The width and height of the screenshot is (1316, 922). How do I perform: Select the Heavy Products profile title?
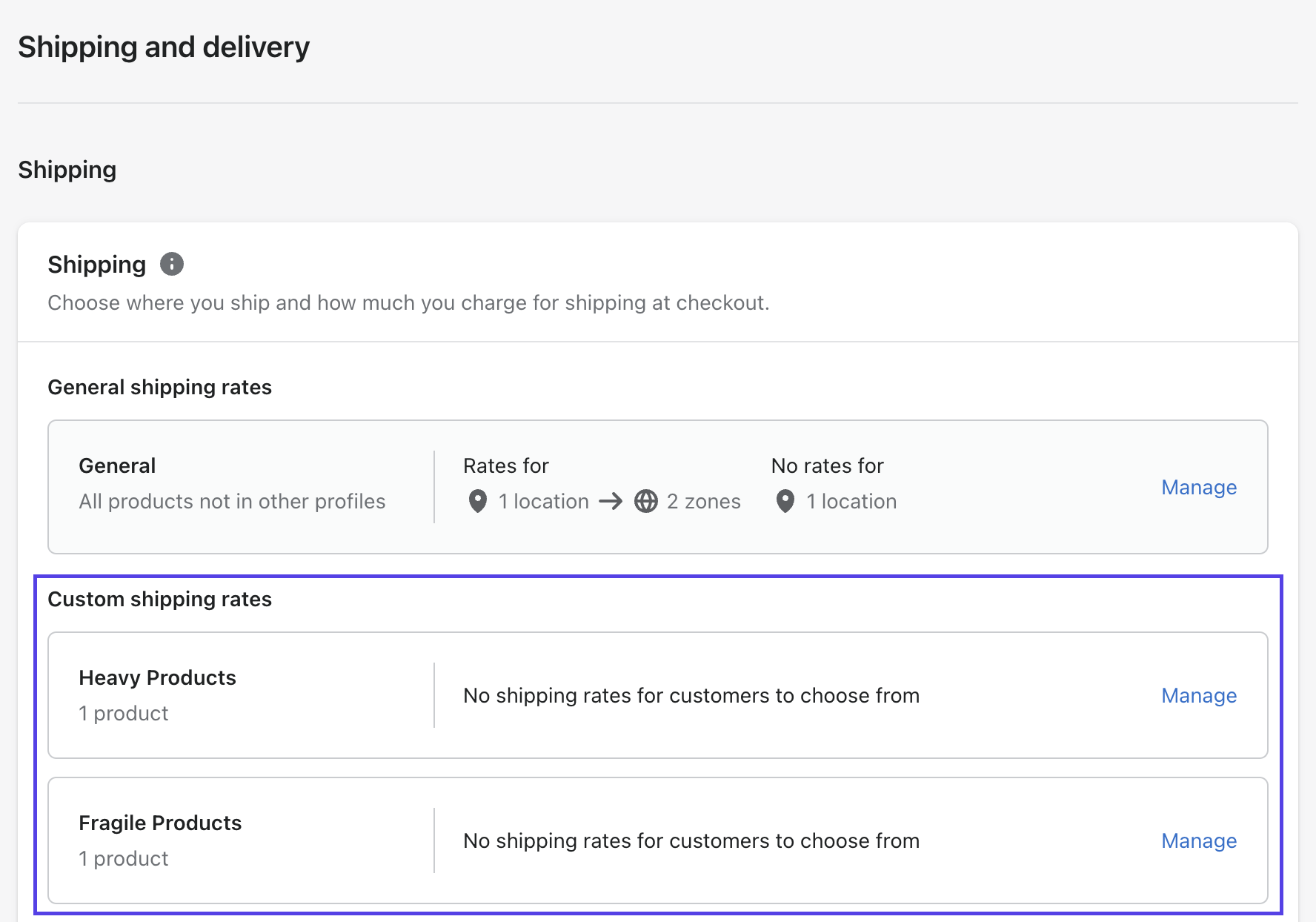tap(157, 677)
